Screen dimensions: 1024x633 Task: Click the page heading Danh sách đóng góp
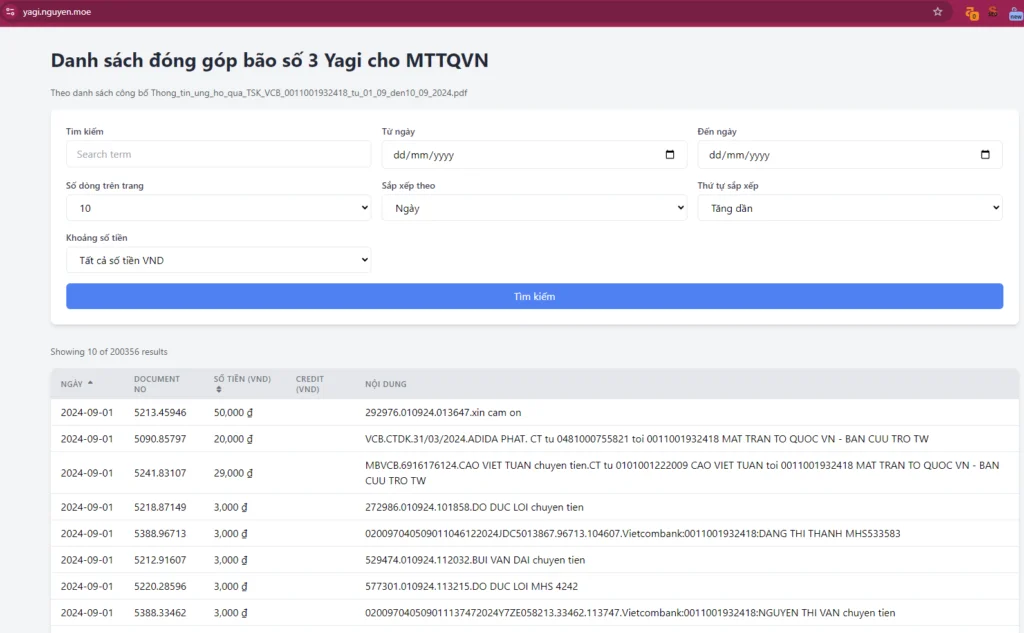coord(269,60)
